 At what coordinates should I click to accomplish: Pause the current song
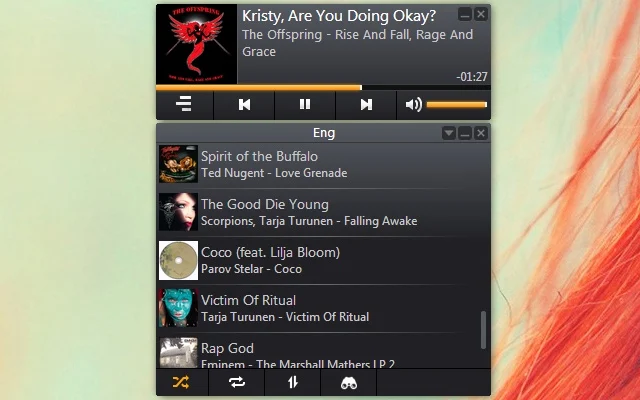305,104
